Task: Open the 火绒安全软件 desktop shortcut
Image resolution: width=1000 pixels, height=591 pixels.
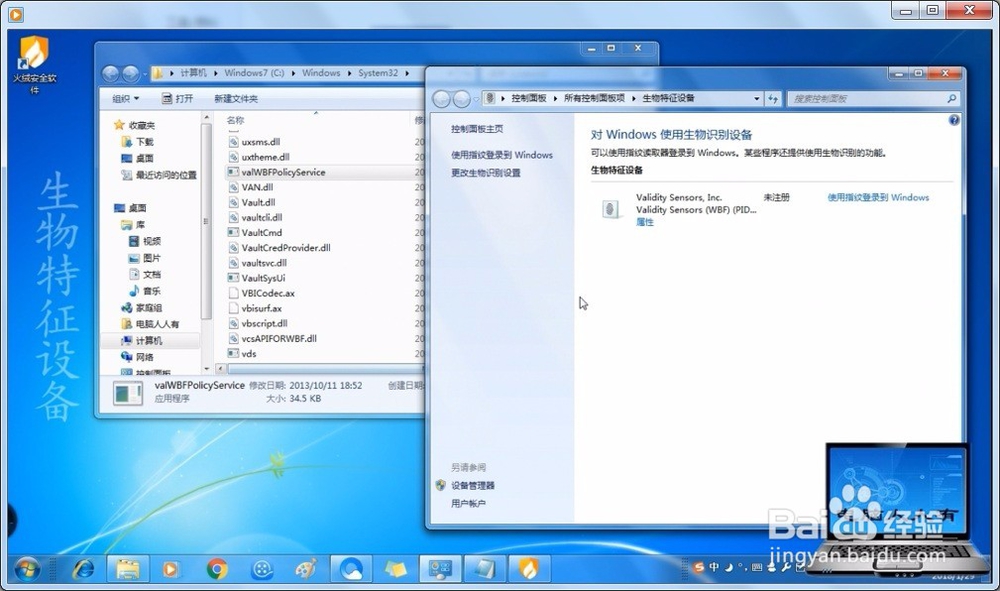Action: tap(34, 64)
